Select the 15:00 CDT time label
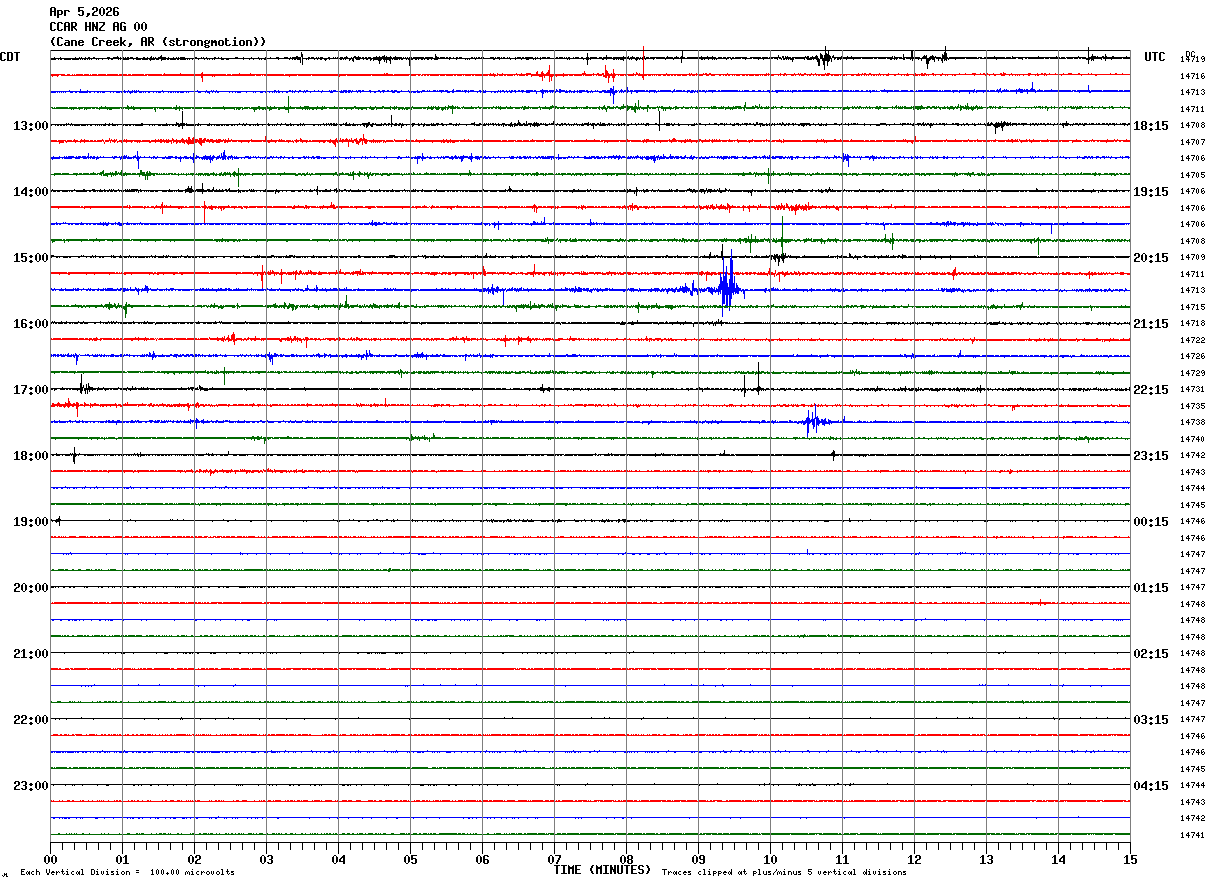This screenshot has height=886, width=1210. 30,258
